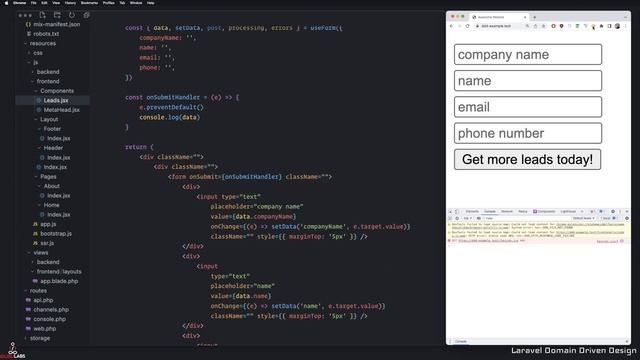Click the New File icon in explorer toolbar
Screen dimensions: 640x360
[42, 15]
